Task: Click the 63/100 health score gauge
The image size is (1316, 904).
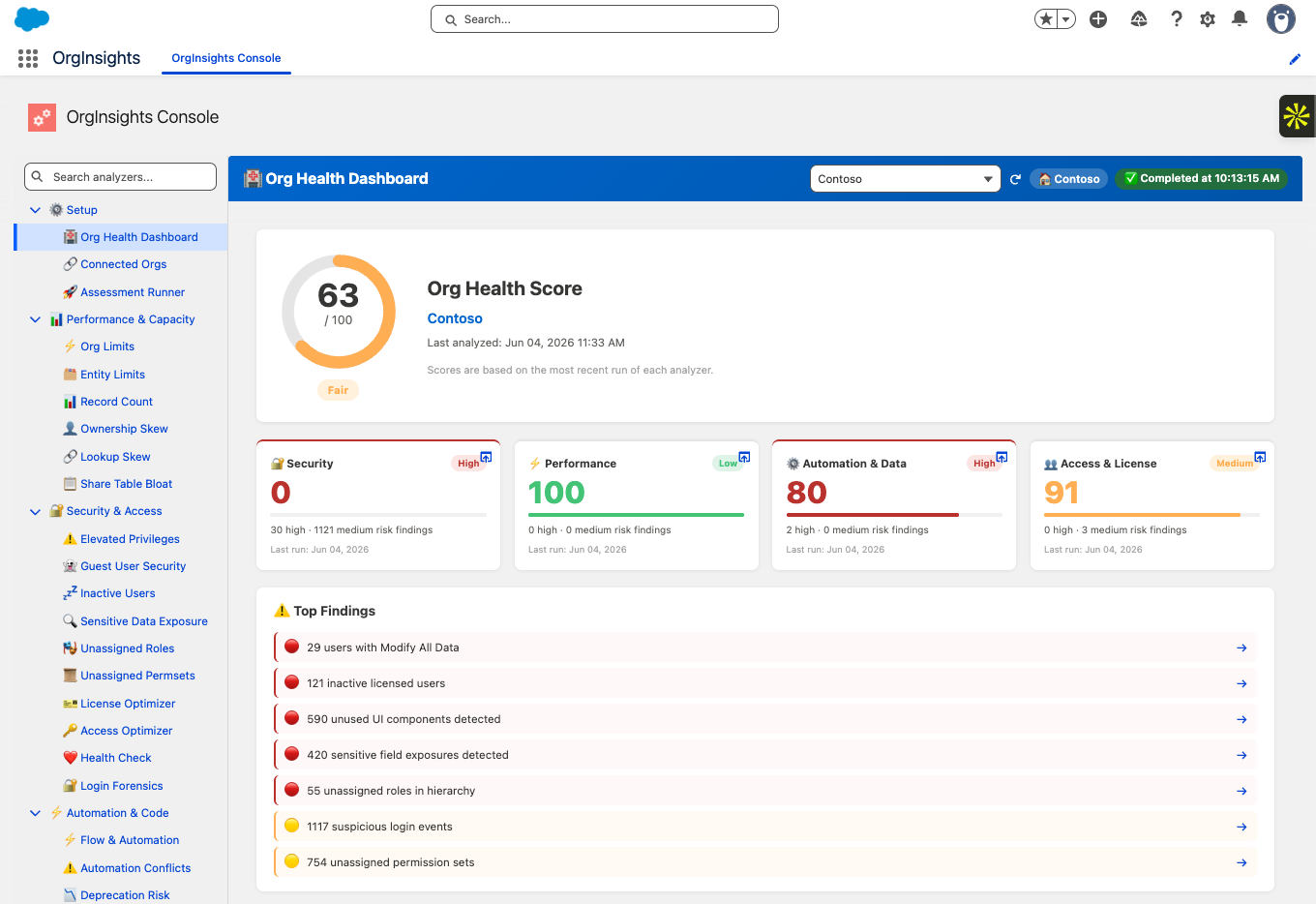Action: point(339,312)
